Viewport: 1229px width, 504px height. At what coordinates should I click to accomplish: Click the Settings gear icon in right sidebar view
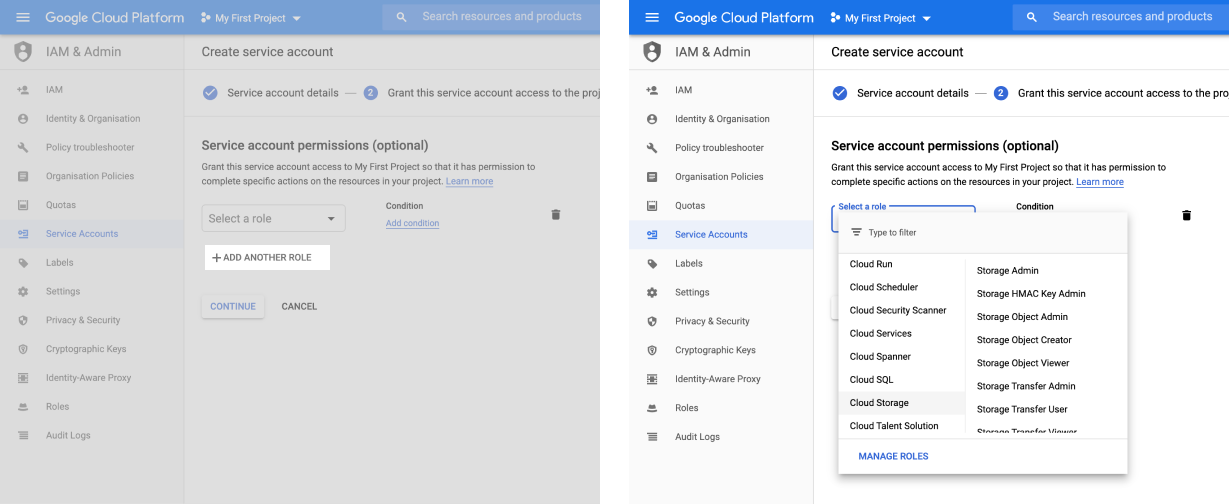652,293
